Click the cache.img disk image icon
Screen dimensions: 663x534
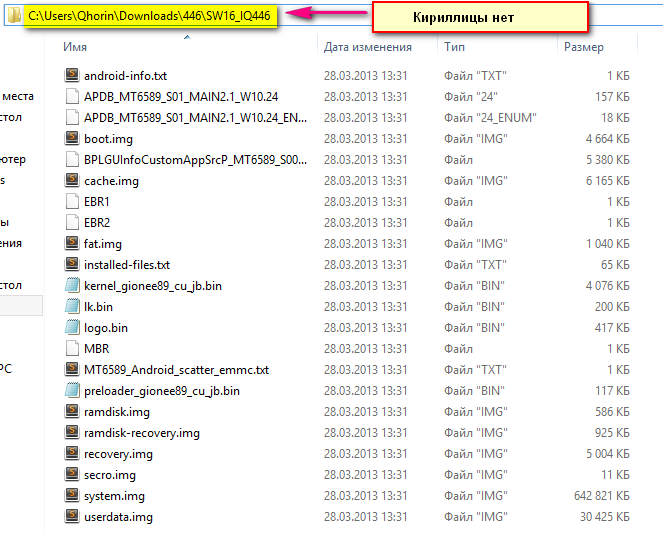click(71, 180)
